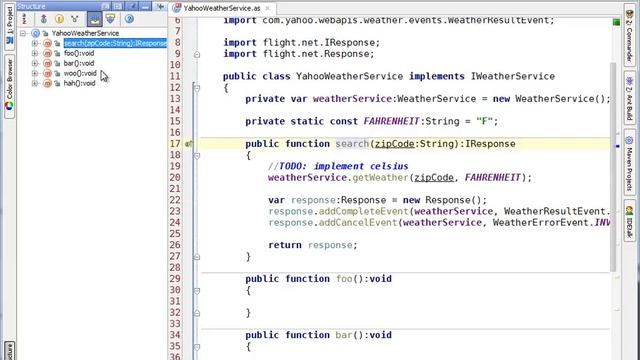Screen dimensions: 640x360
Task: Click method icon next to foo():void
Action: 47,53
